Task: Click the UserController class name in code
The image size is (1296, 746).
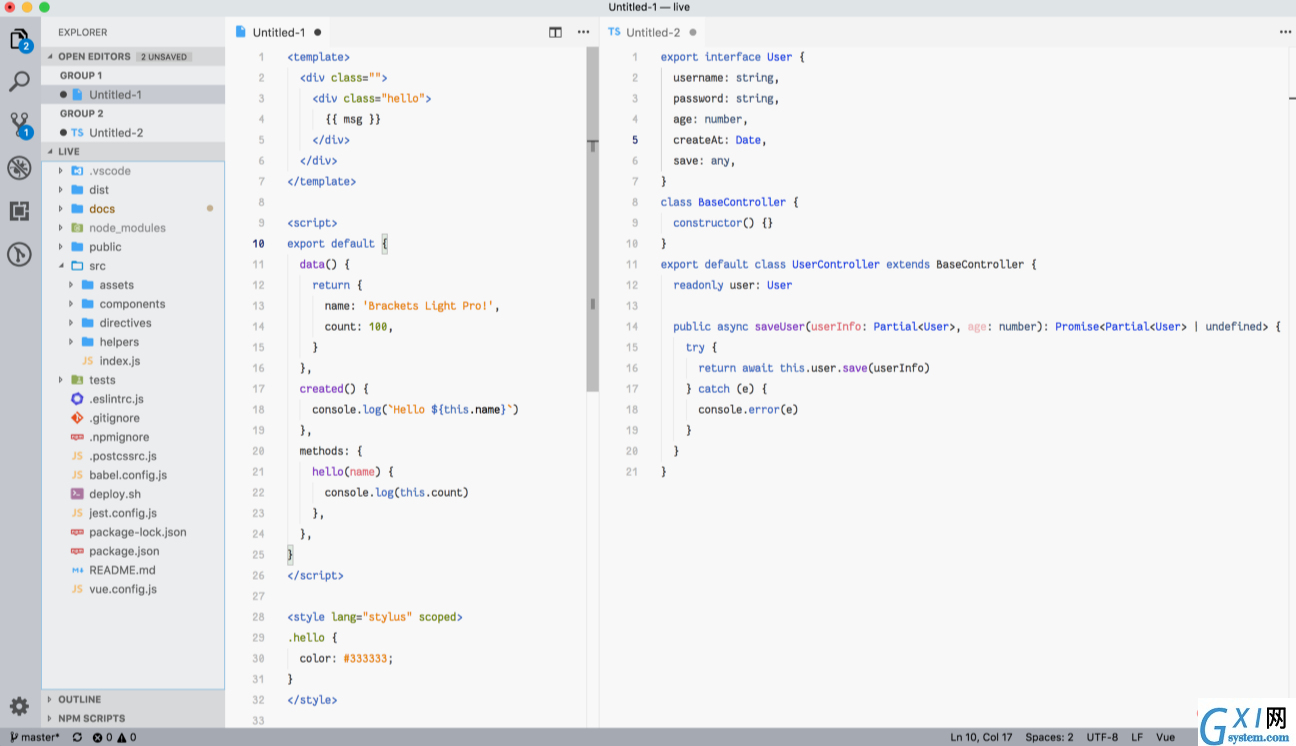Action: click(836, 265)
